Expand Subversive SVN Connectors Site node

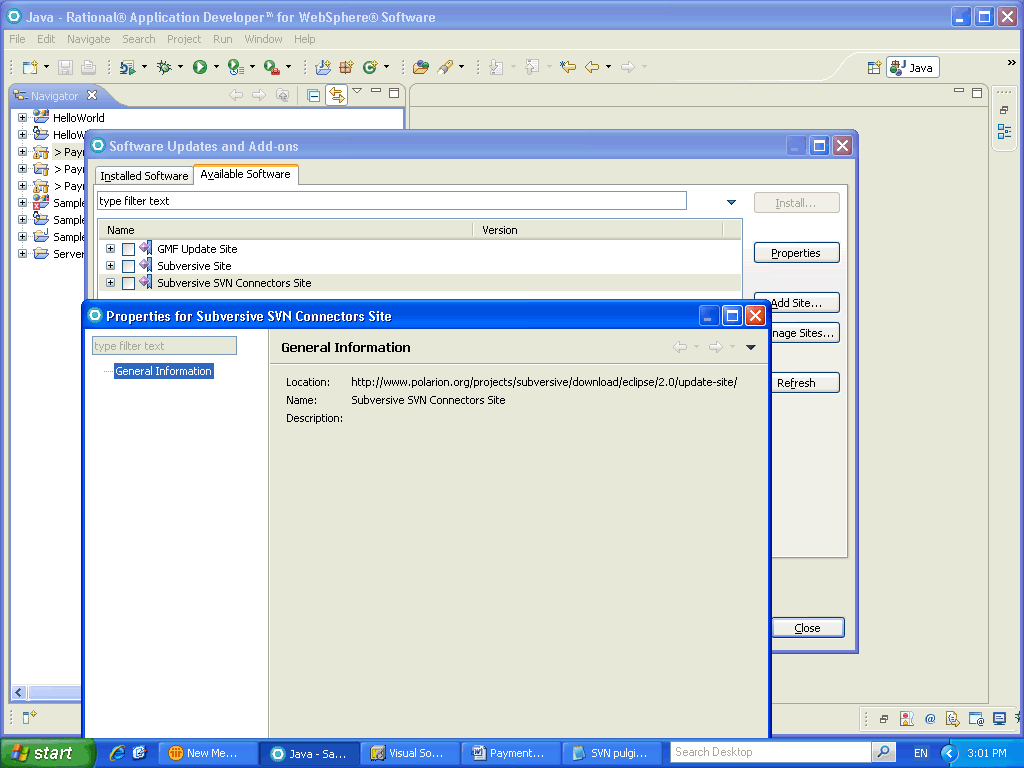pos(110,283)
